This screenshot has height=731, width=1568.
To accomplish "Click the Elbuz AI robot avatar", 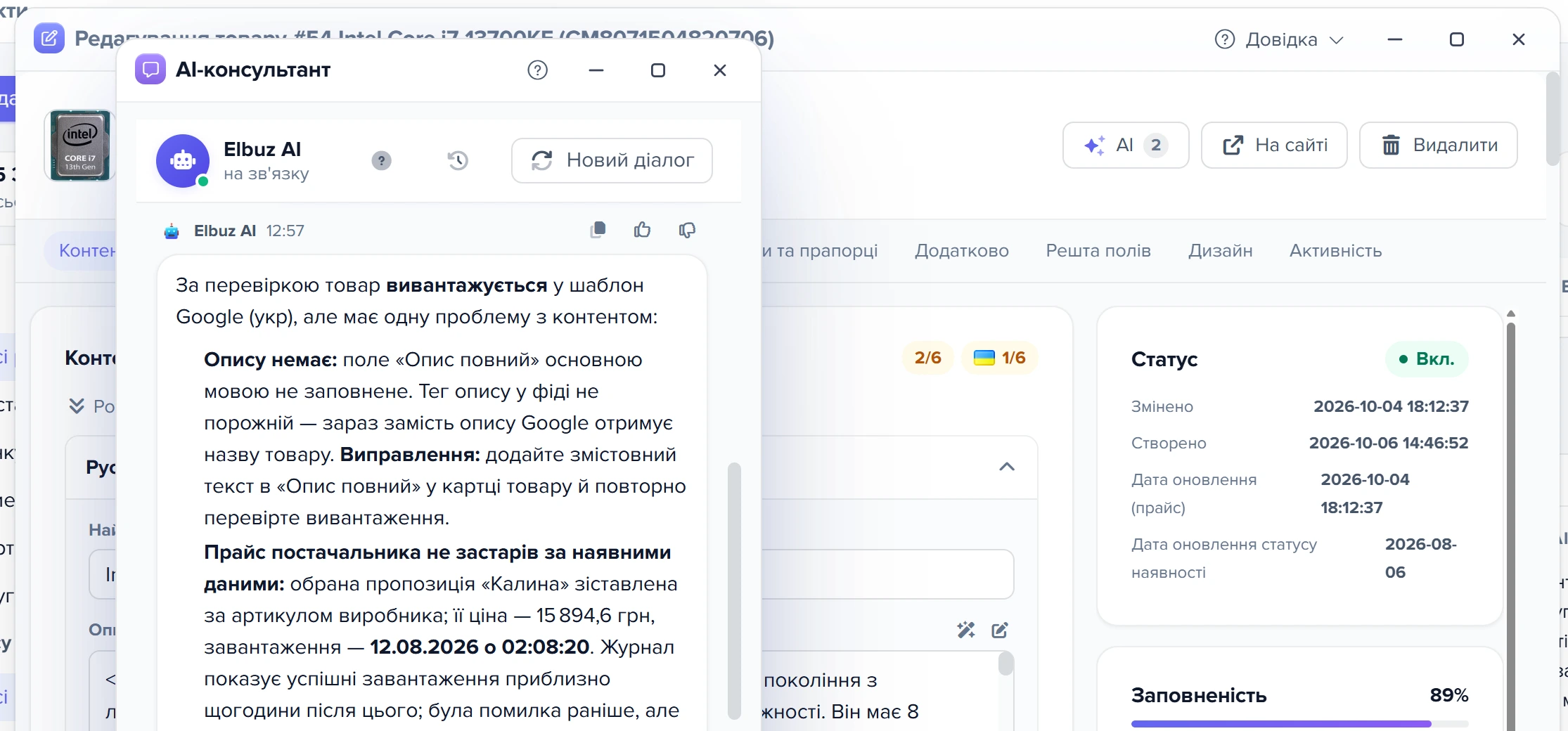I will pyautogui.click(x=183, y=161).
